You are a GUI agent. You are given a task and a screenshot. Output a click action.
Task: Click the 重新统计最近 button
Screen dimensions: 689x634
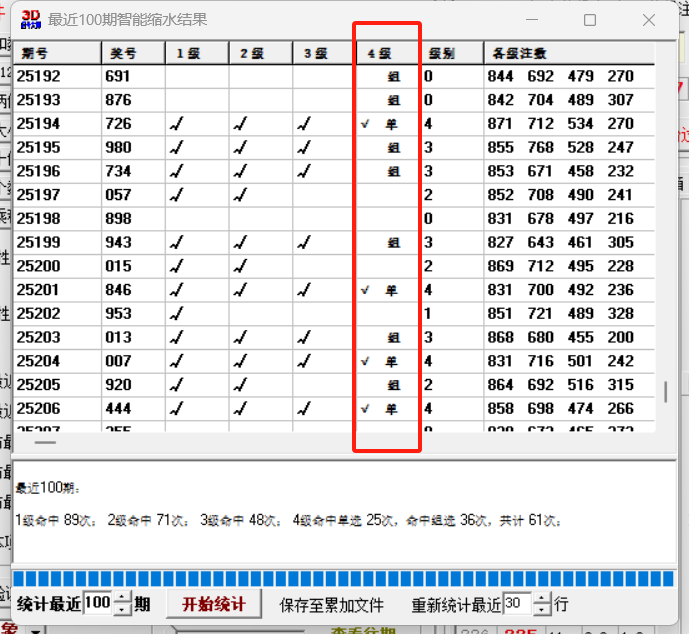point(456,604)
